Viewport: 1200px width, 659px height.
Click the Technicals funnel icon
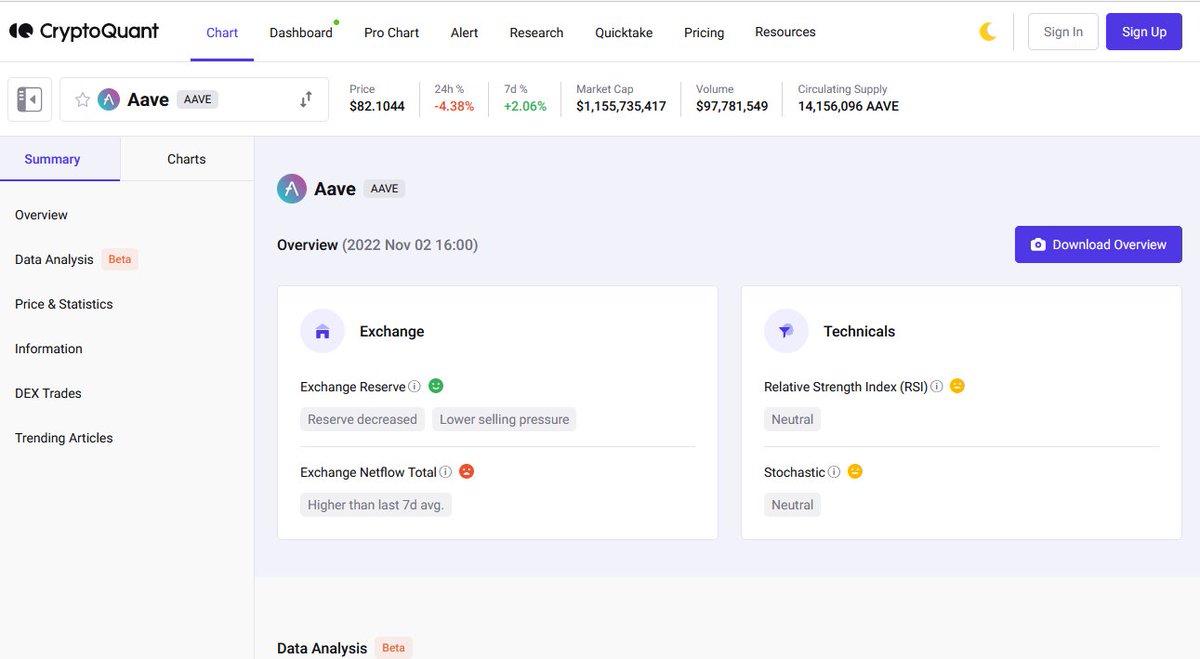786,331
